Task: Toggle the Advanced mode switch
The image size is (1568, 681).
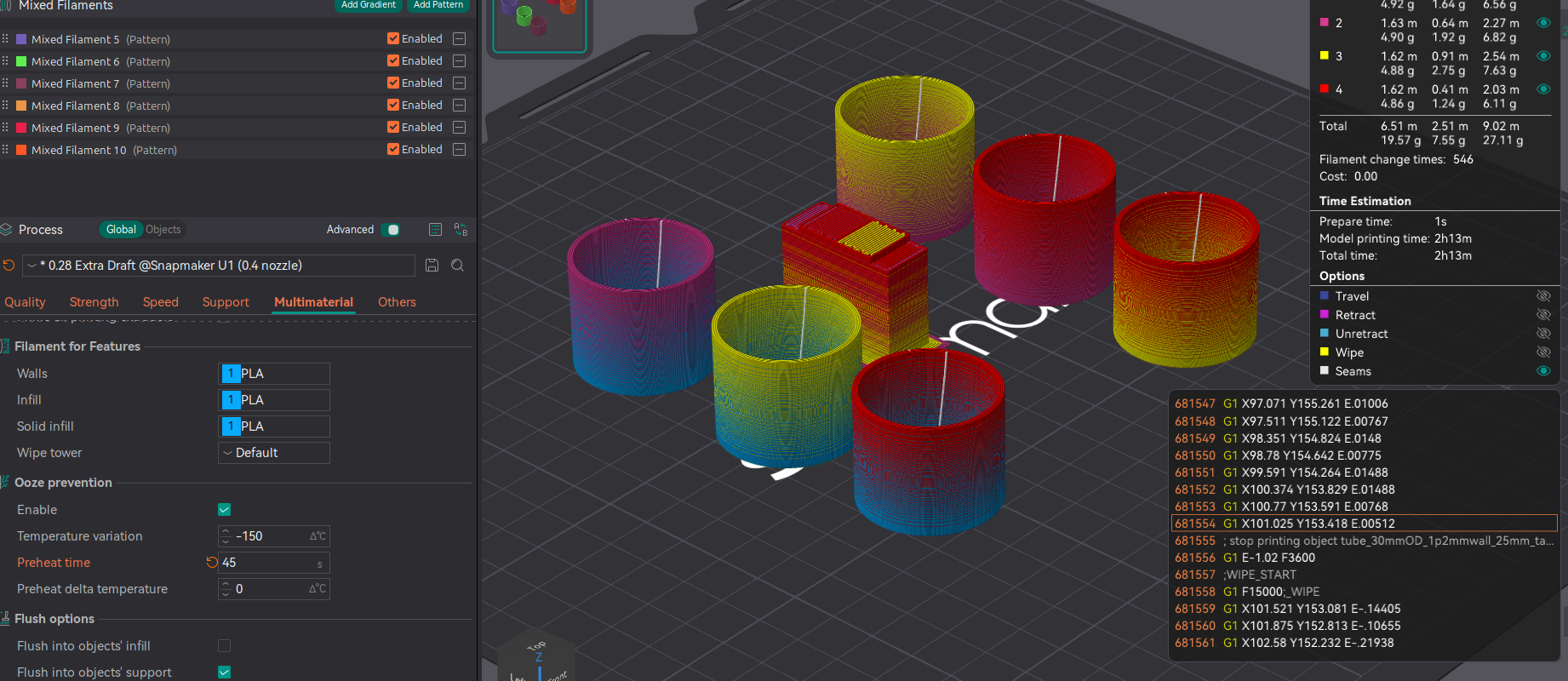Action: point(391,230)
